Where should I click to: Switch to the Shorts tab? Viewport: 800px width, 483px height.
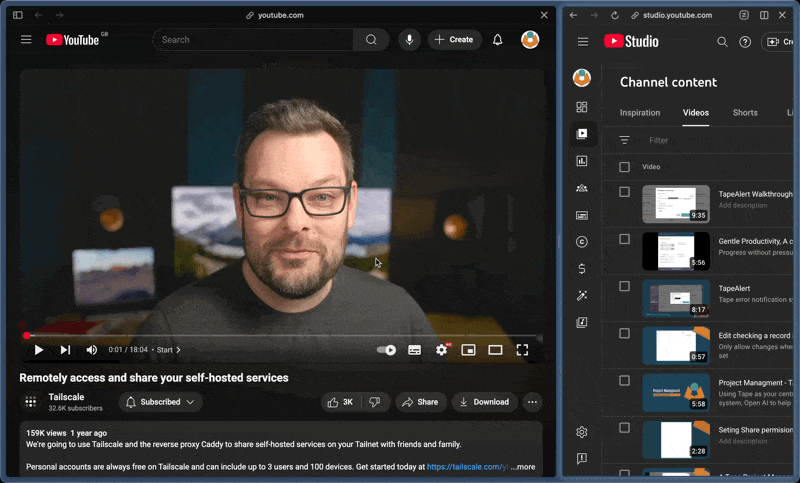[745, 113]
